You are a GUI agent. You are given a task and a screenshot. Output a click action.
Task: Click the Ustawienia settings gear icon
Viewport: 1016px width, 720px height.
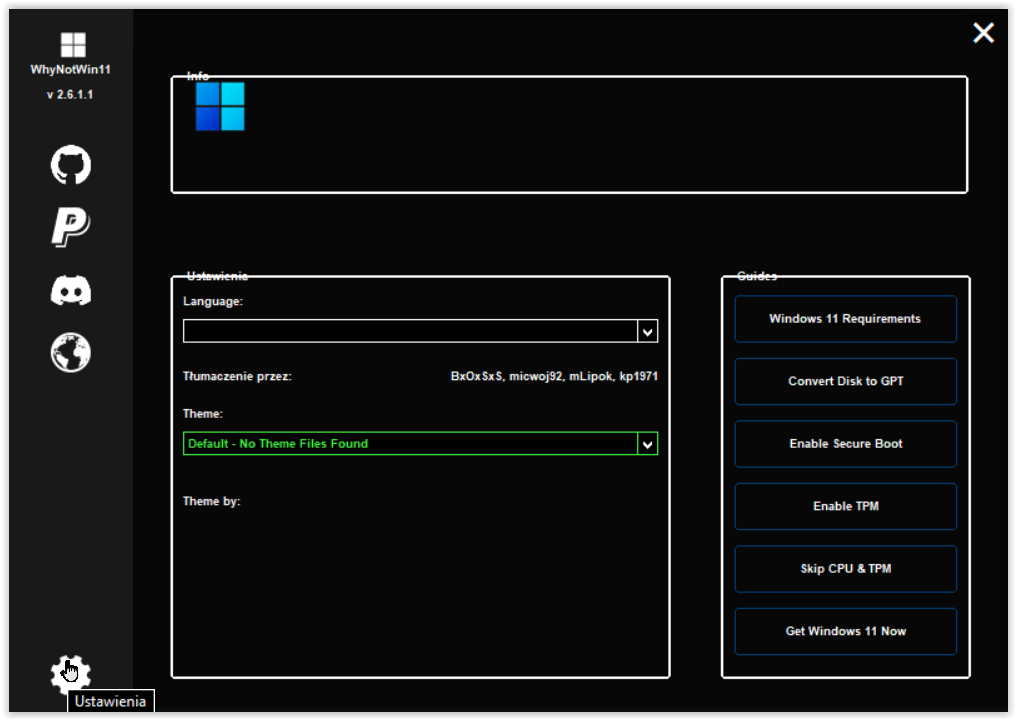click(x=71, y=673)
